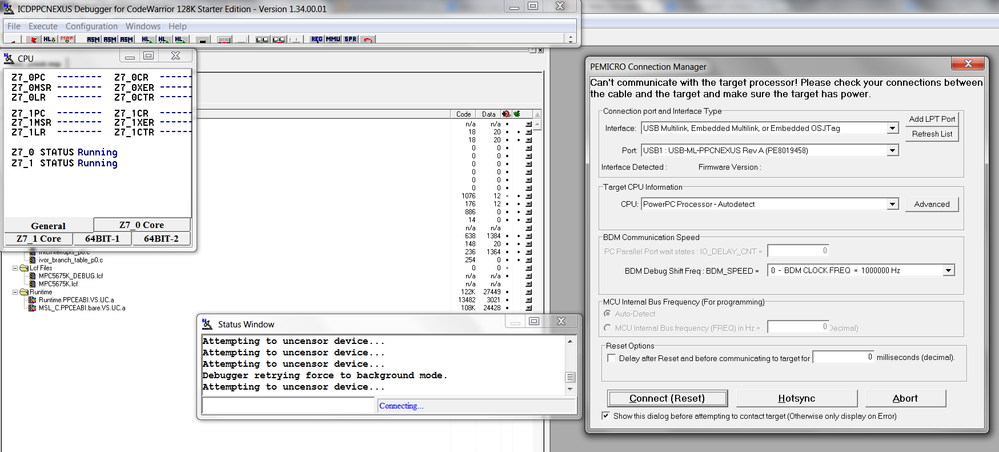The image size is (999, 452).
Task: Click the popup icon on the 13482 3021 row
Action: pos(529,300)
